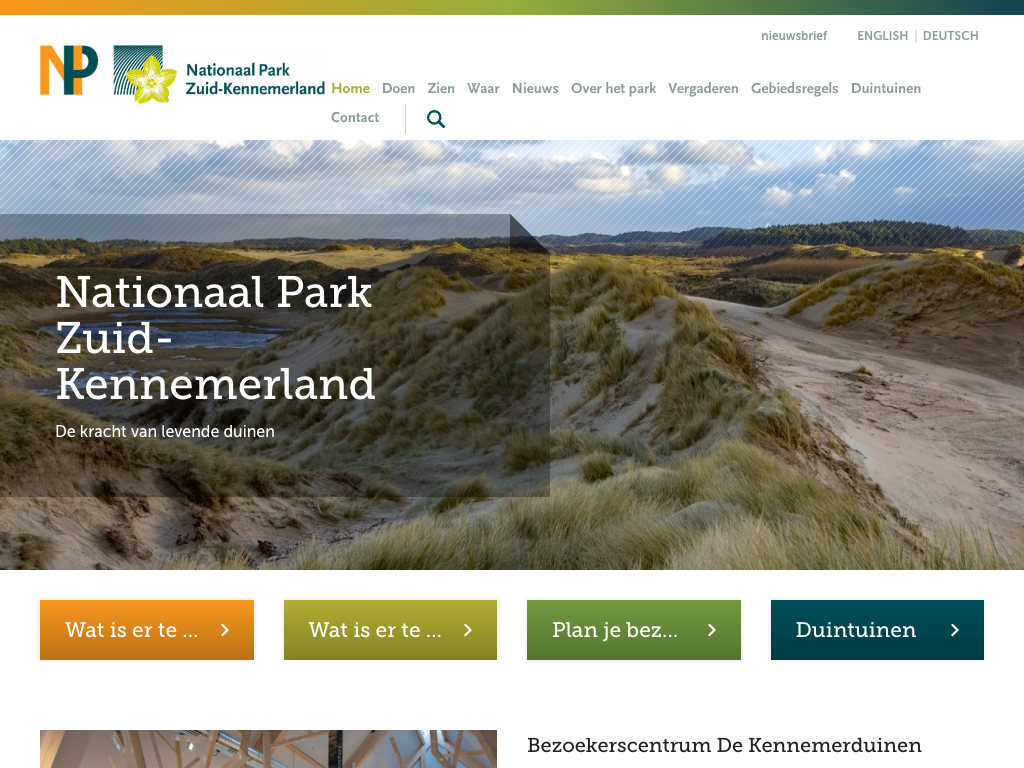This screenshot has width=1024, height=768.
Task: Open the Over het park menu
Action: 613,88
